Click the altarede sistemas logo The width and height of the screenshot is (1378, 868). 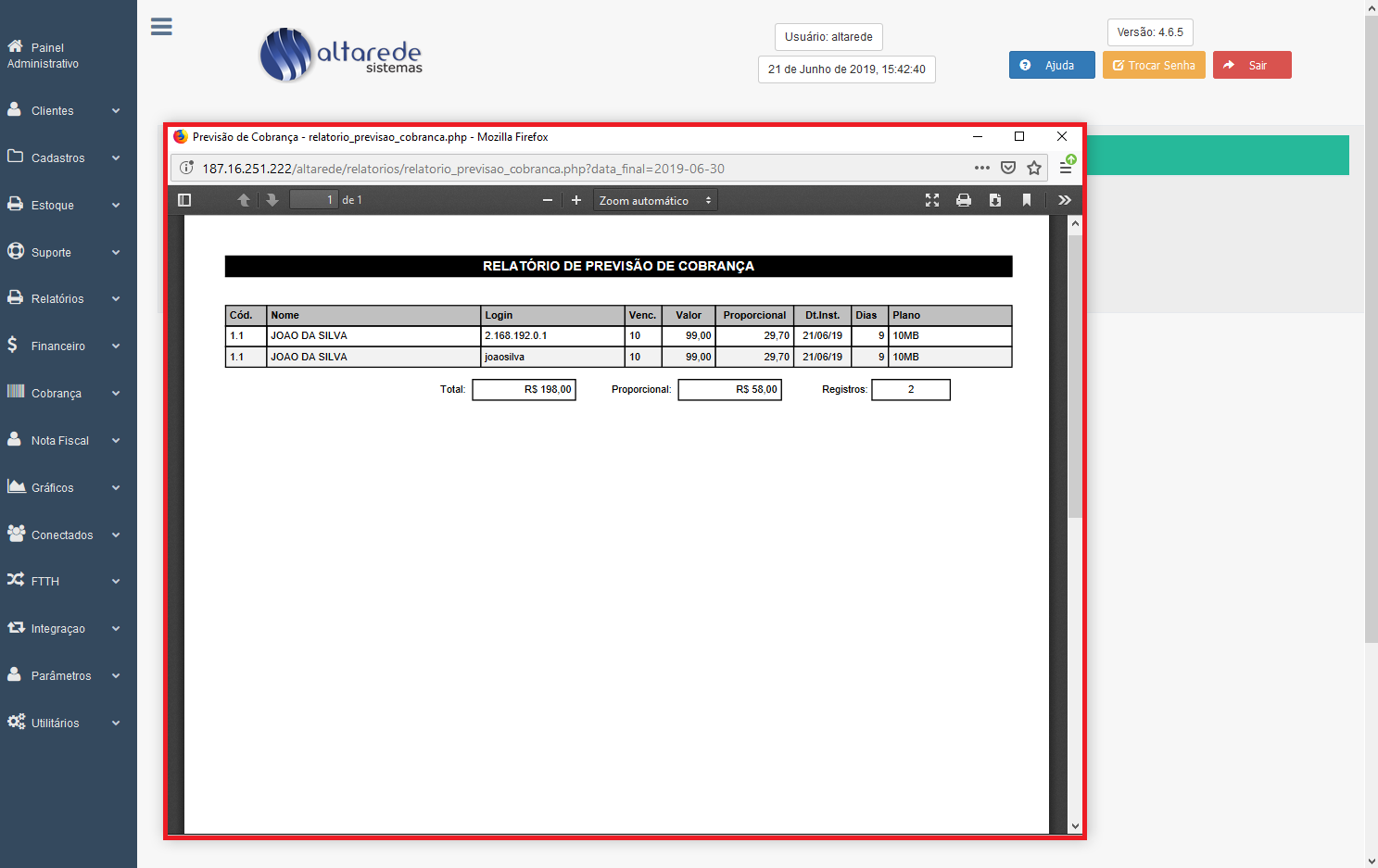[x=341, y=55]
